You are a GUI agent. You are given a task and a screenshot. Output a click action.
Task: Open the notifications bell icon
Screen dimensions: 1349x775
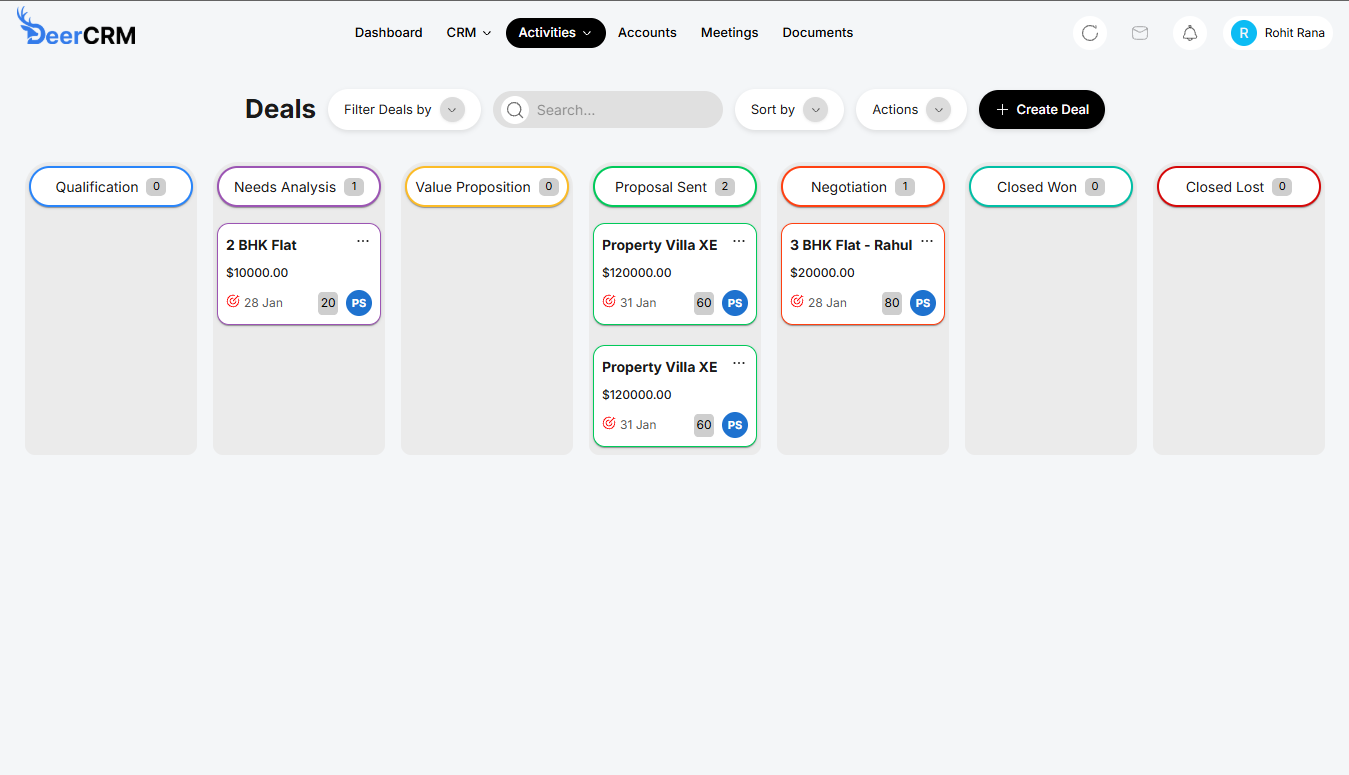[1189, 33]
